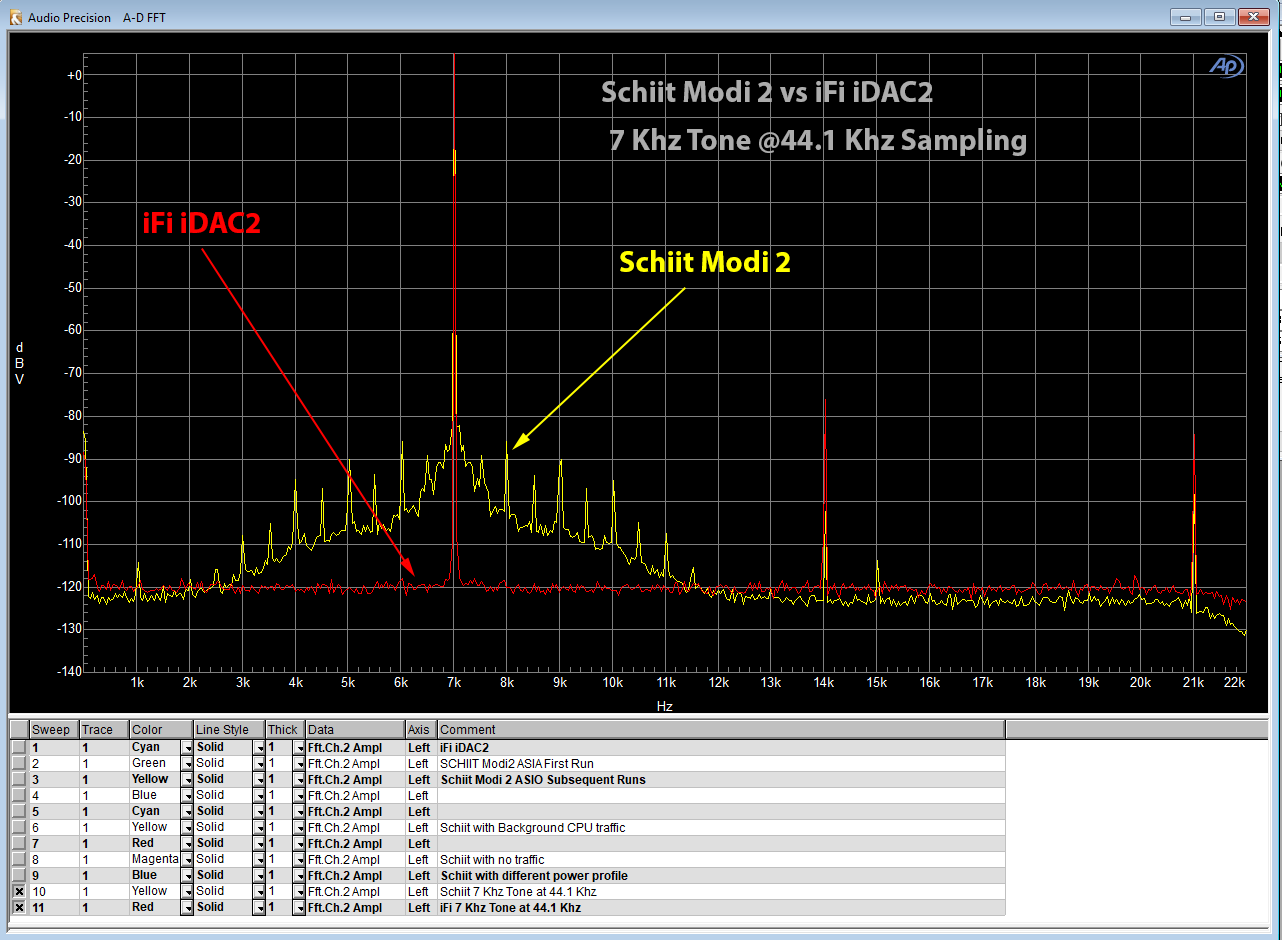1282x940 pixels.
Task: Uncheck sweep 10 Schiit 7 Khz Tone trace
Action: (x=19, y=891)
